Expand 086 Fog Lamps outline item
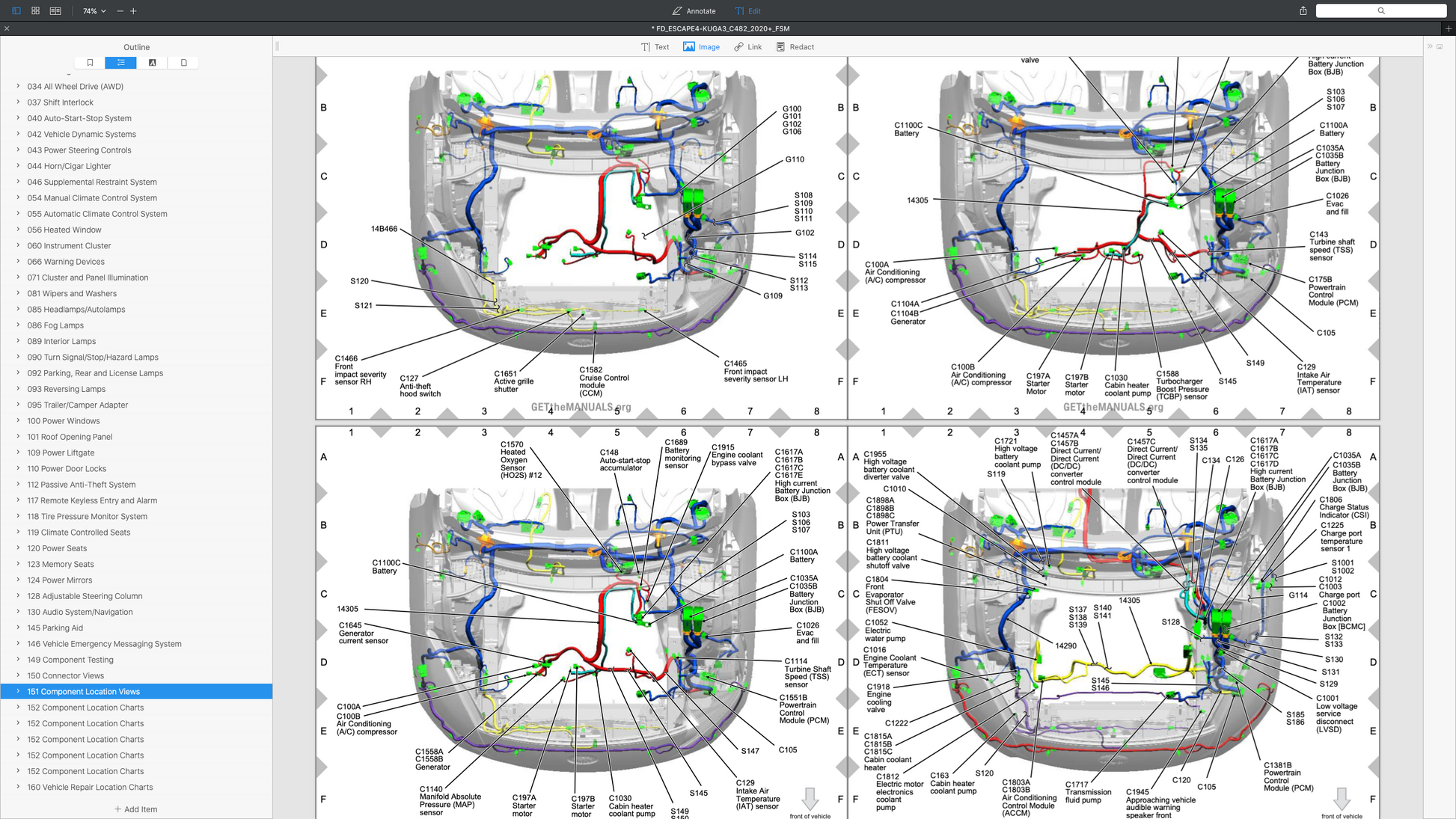This screenshot has height=819, width=1456. click(x=18, y=325)
